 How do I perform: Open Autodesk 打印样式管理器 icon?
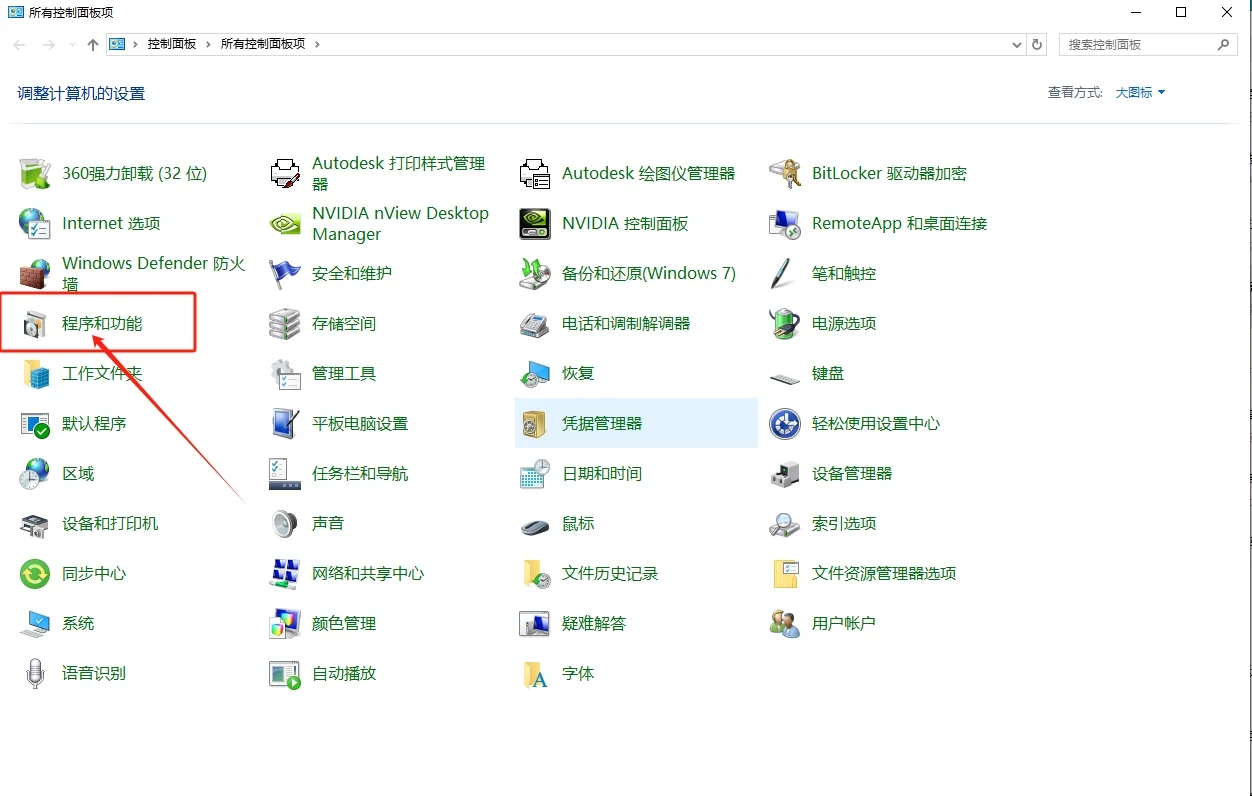tap(285, 173)
